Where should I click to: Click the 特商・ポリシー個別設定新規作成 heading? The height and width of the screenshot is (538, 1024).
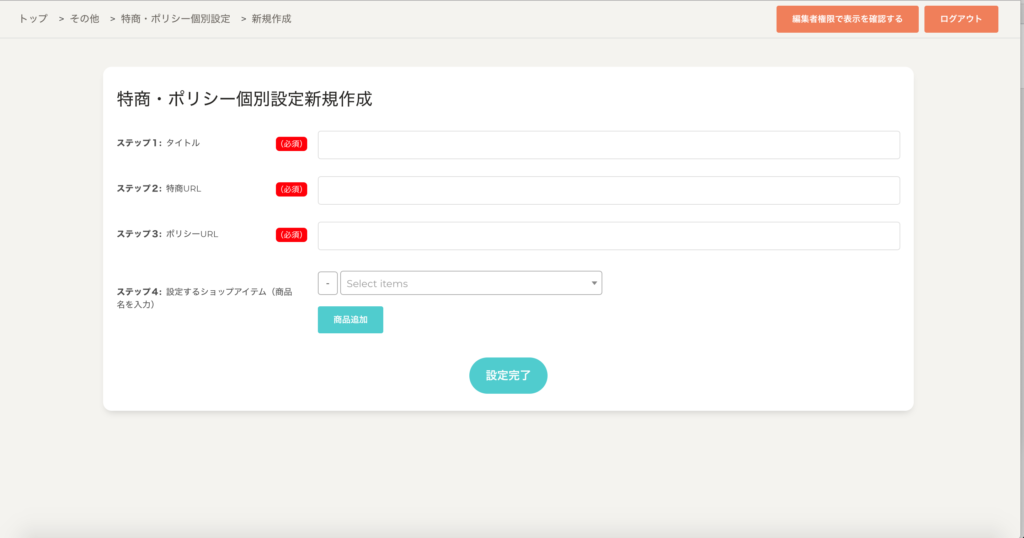244,99
